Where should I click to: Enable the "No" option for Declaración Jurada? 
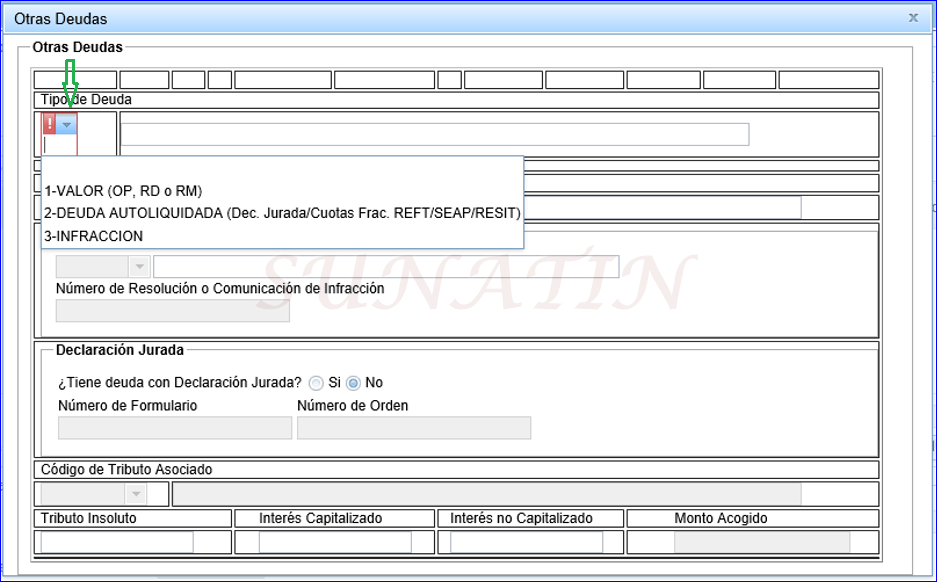click(353, 382)
